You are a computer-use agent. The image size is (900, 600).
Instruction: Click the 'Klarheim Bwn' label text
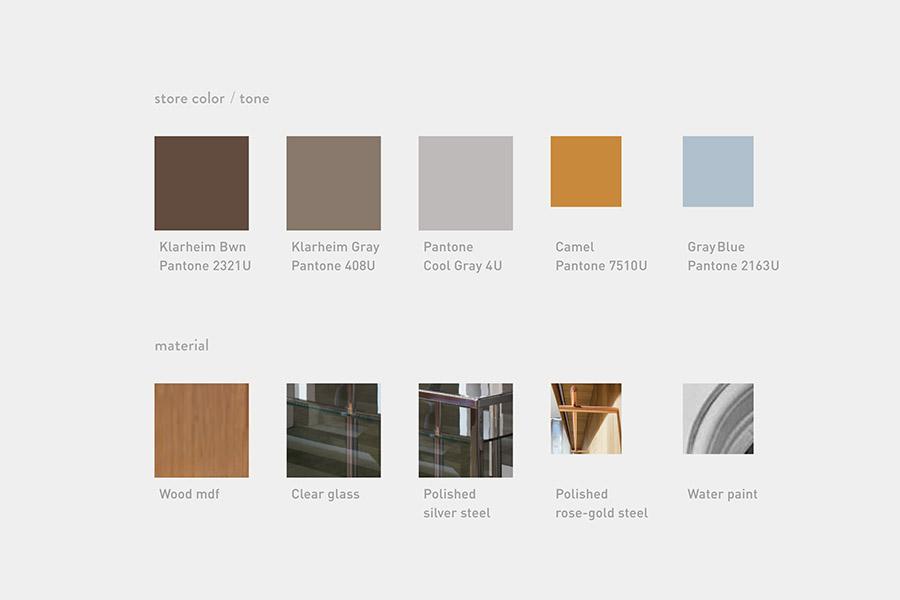pyautogui.click(x=203, y=247)
